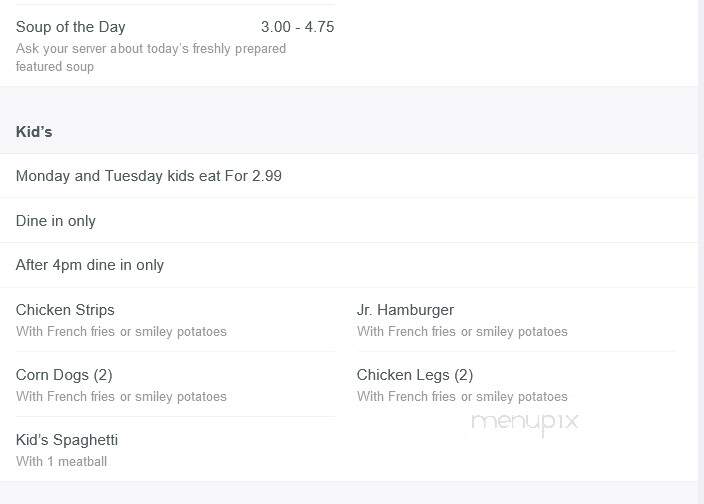Image resolution: width=704 pixels, height=504 pixels.
Task: Select the Chicken Strips menu item
Action: (65, 310)
